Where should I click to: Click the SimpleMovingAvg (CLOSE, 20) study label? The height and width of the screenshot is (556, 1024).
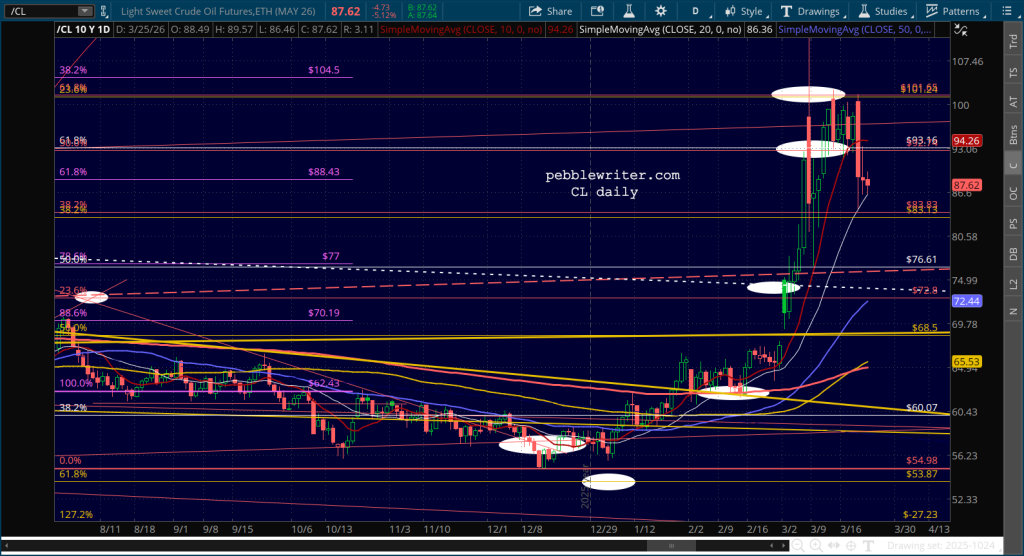[x=660, y=29]
